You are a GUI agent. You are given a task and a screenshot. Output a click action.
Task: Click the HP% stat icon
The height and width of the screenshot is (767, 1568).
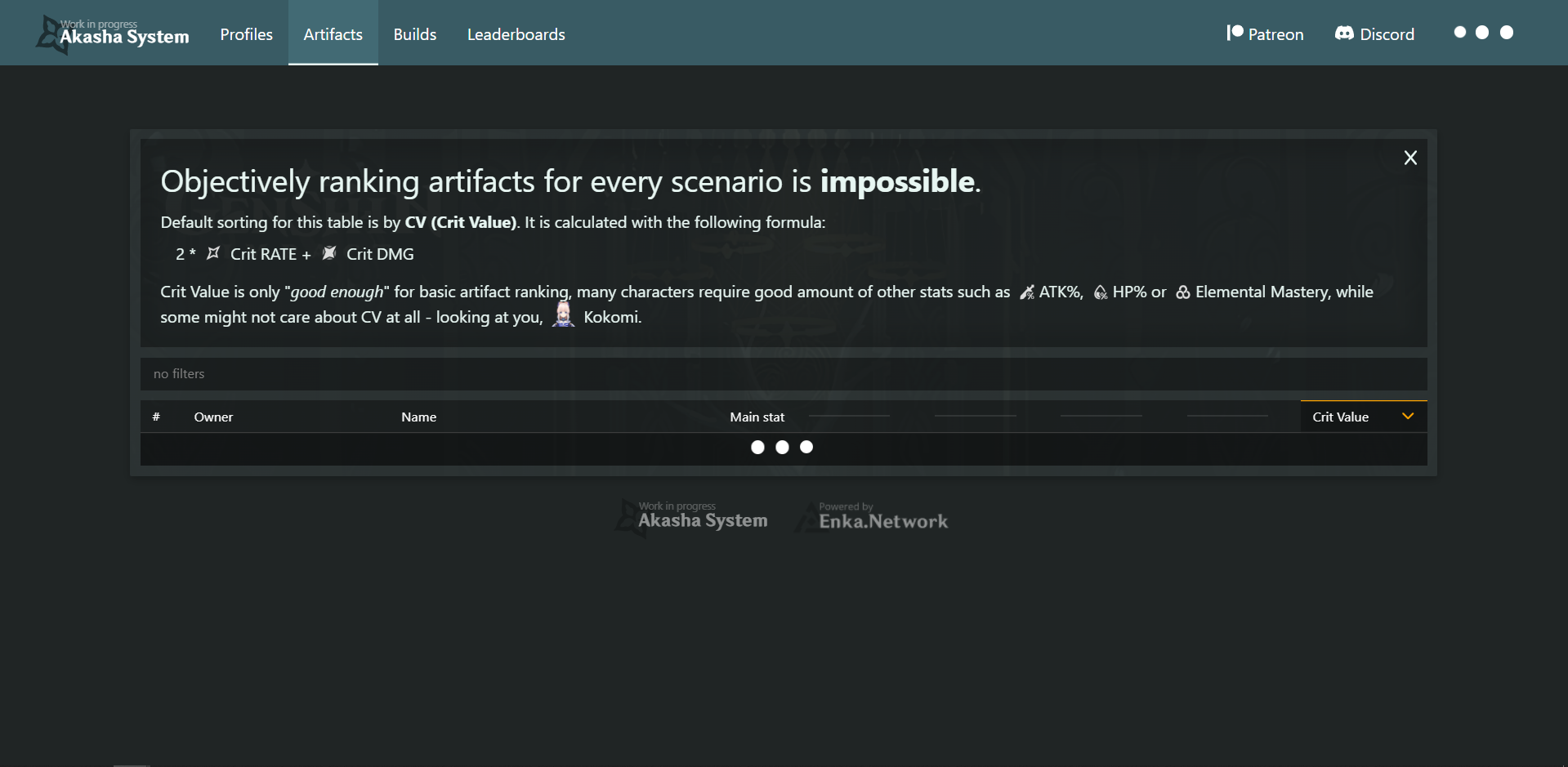pyautogui.click(x=1101, y=292)
